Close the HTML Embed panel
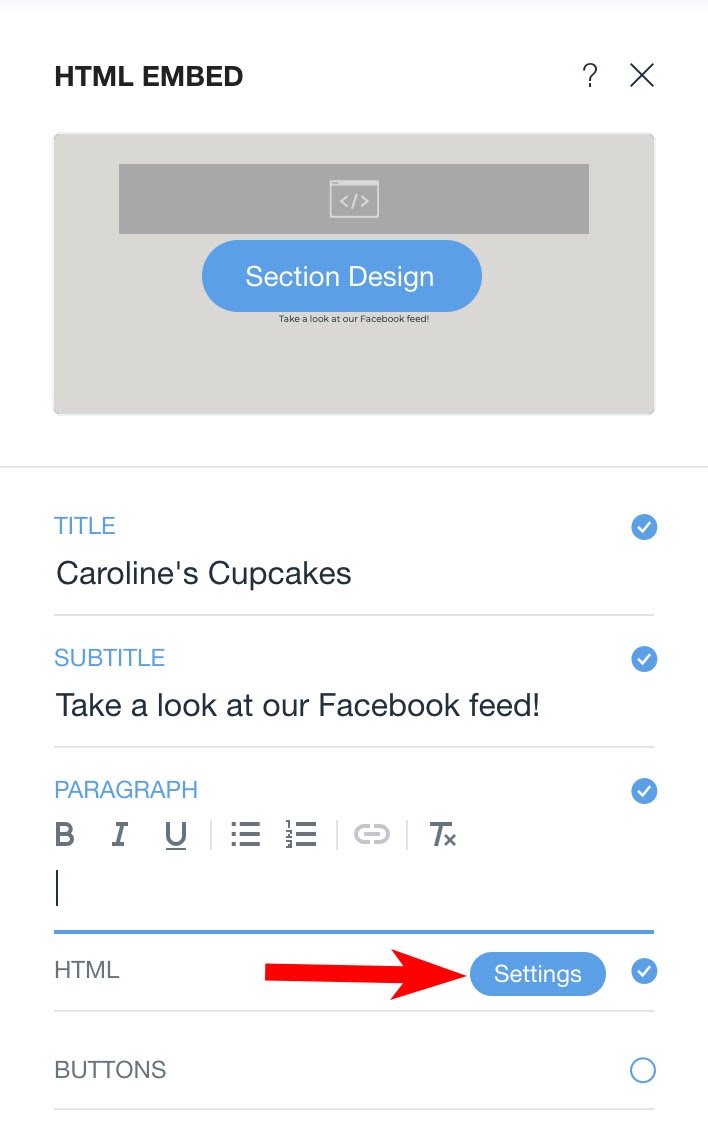The width and height of the screenshot is (708, 1124). coord(642,75)
